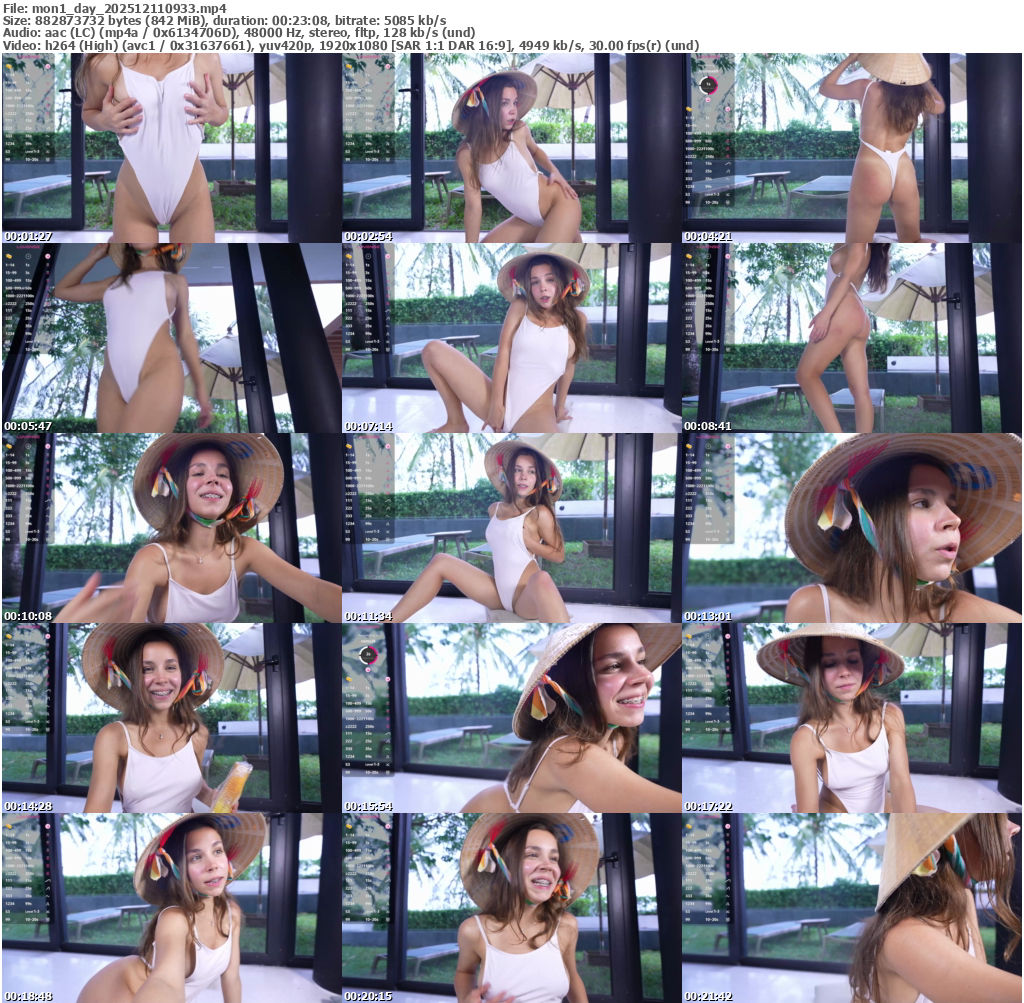Screen dimensions: 1024x1003
Task: Open the thumbnail at 00:14:28
Action: (171, 718)
